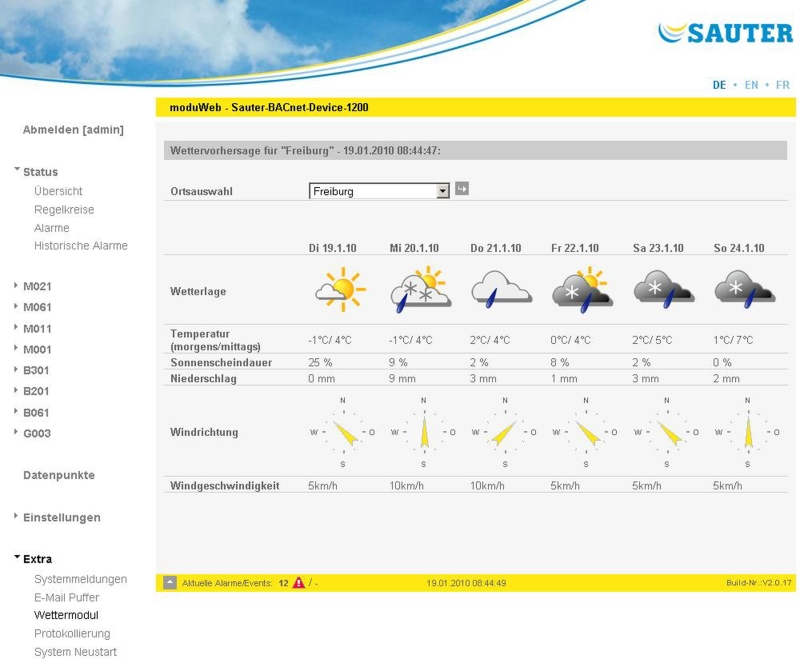Expand the M061 tree node
Image resolution: width=800 pixels, height=663 pixels.
point(16,306)
